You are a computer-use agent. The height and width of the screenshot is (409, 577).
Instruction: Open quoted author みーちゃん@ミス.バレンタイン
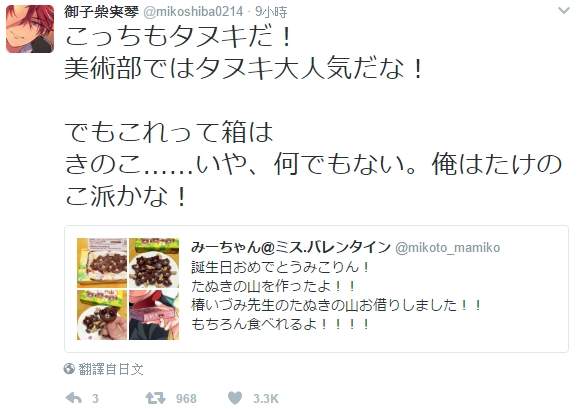pyautogui.click(x=290, y=247)
